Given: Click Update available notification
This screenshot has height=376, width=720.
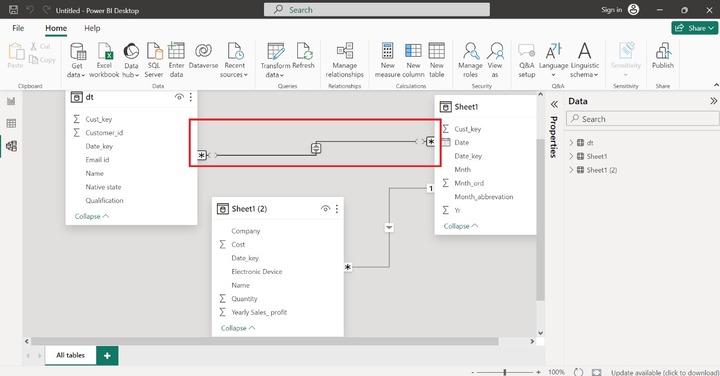Looking at the screenshot, I should (665, 372).
